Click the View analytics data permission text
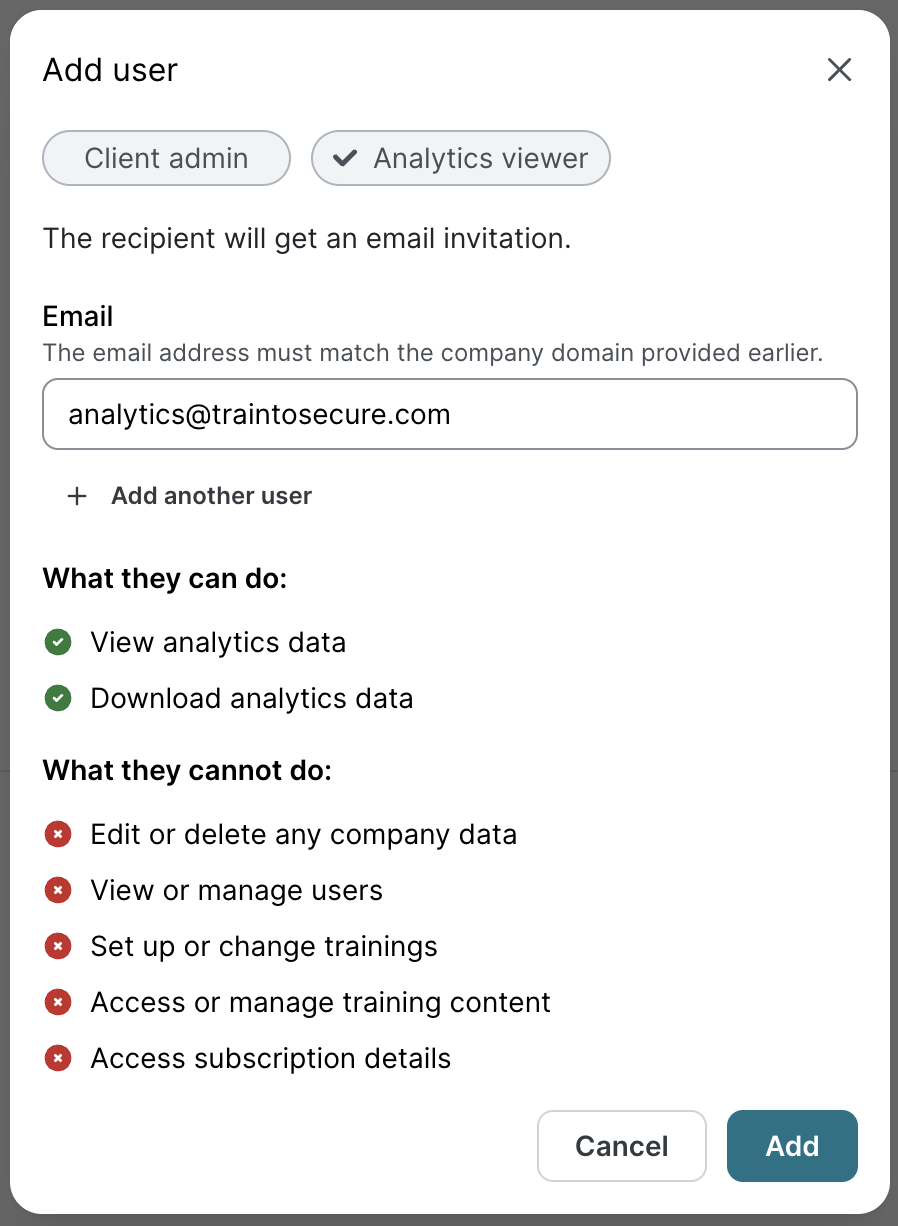The height and width of the screenshot is (1226, 898). pyautogui.click(x=218, y=642)
